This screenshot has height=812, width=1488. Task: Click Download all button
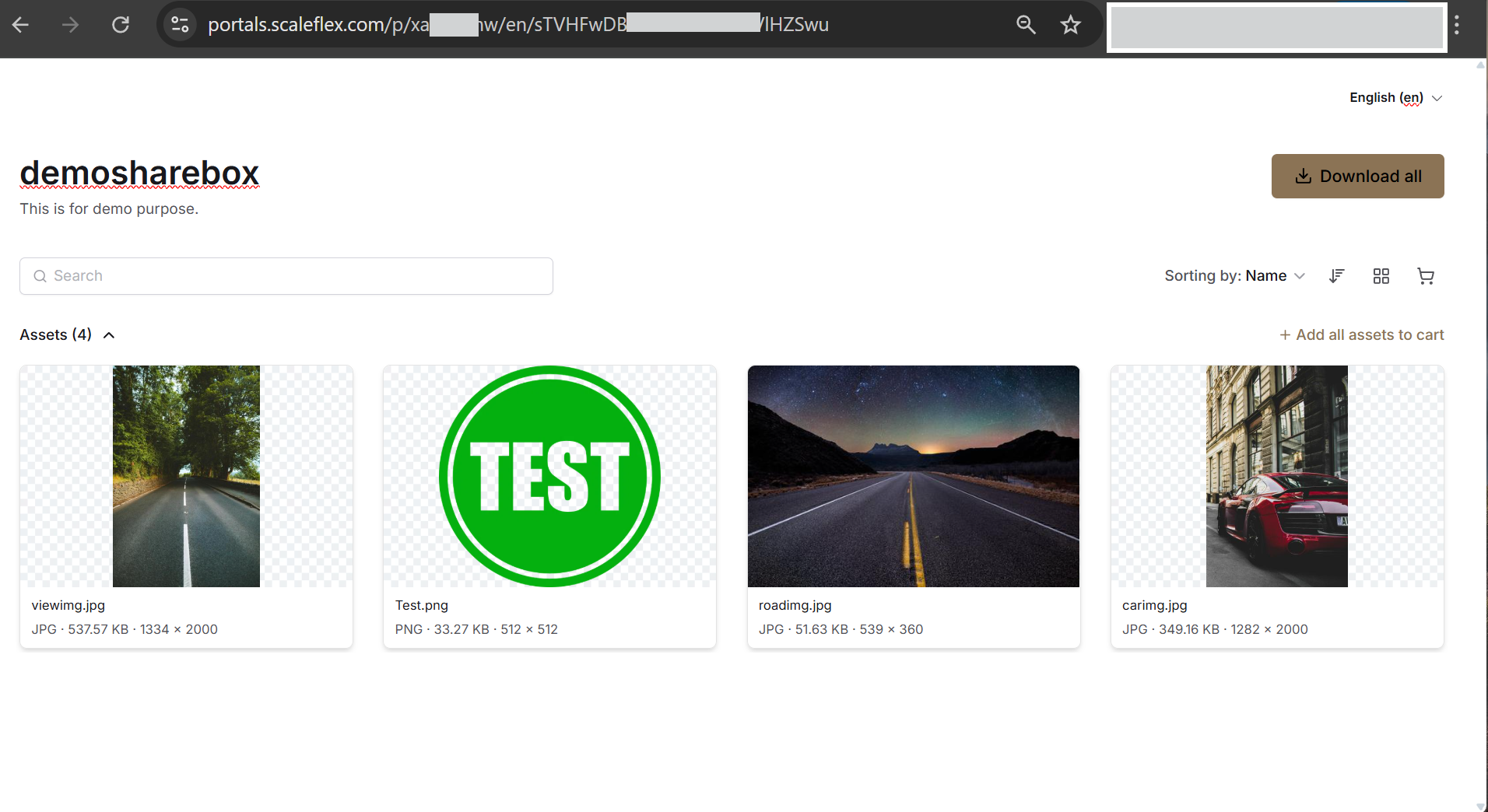click(1357, 177)
